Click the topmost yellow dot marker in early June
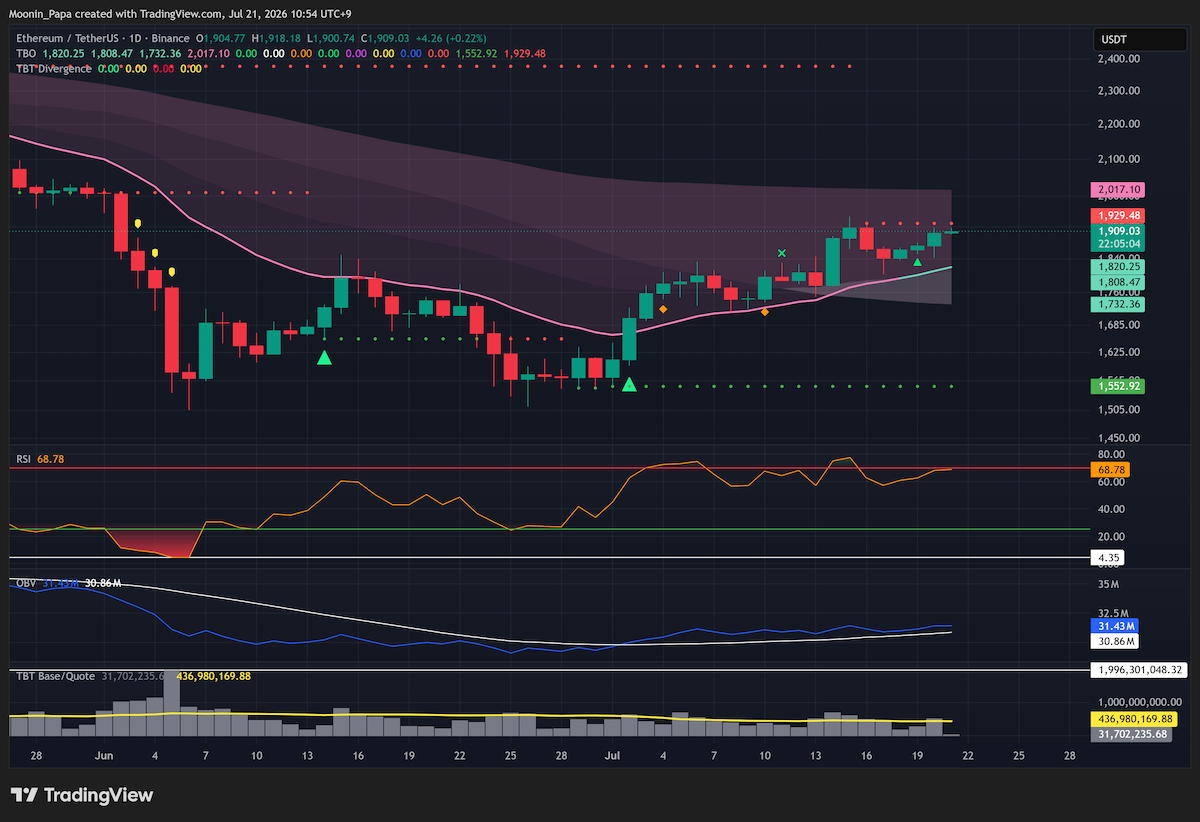Viewport: 1200px width, 822px height. 138,224
